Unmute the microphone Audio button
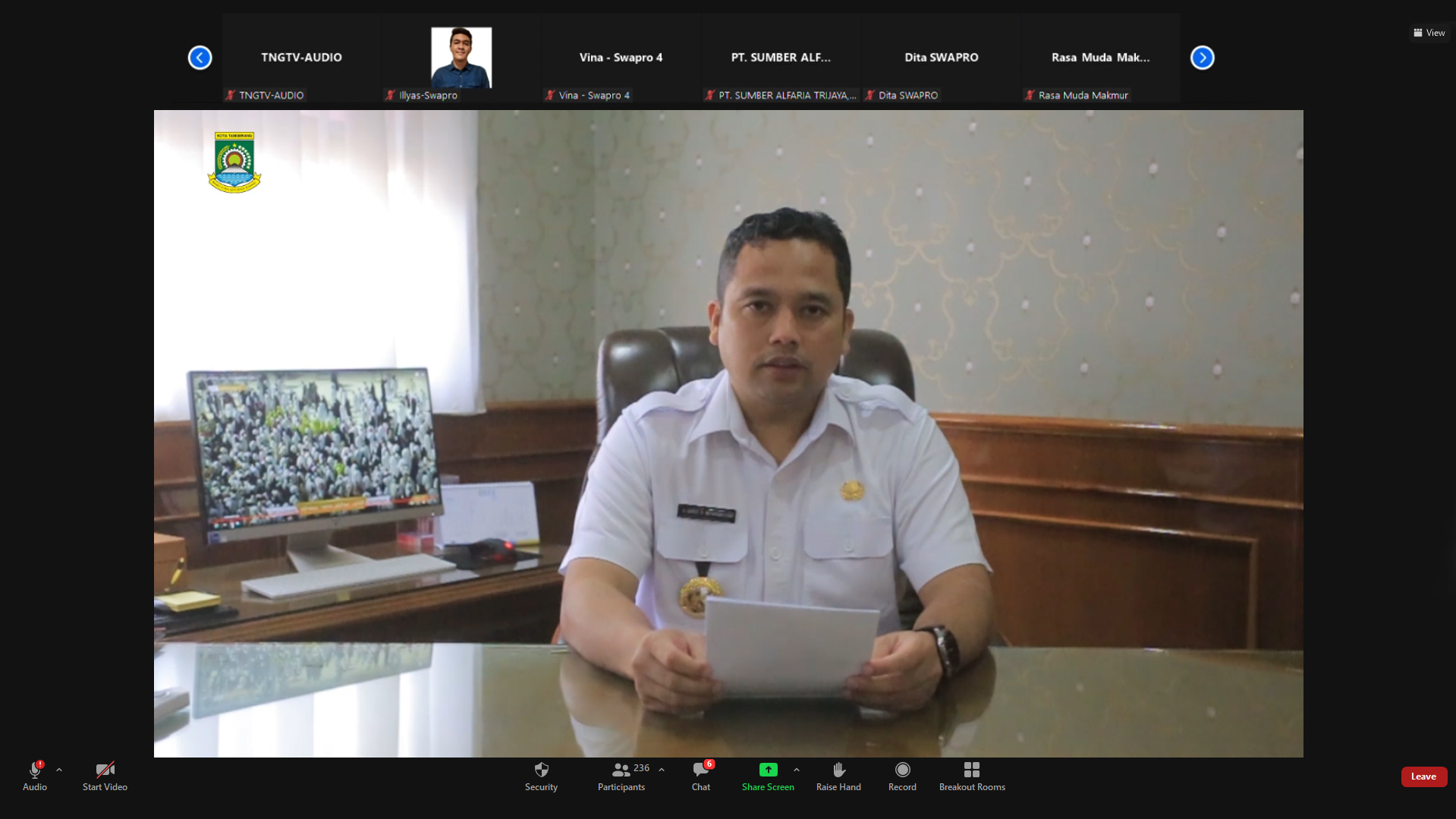Screen dimensions: 1456x819 coord(35,776)
